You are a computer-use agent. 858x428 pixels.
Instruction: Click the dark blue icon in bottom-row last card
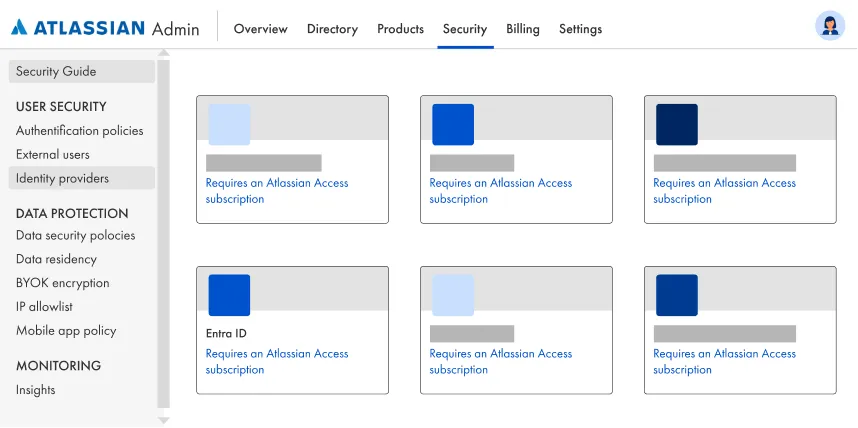[677, 295]
